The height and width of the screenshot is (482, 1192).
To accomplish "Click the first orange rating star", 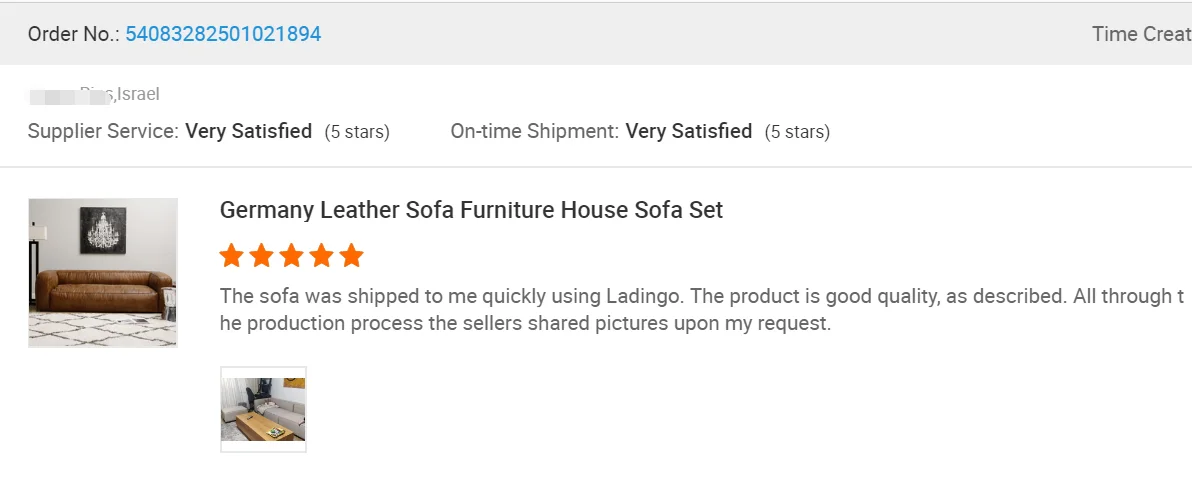I will click(x=232, y=256).
